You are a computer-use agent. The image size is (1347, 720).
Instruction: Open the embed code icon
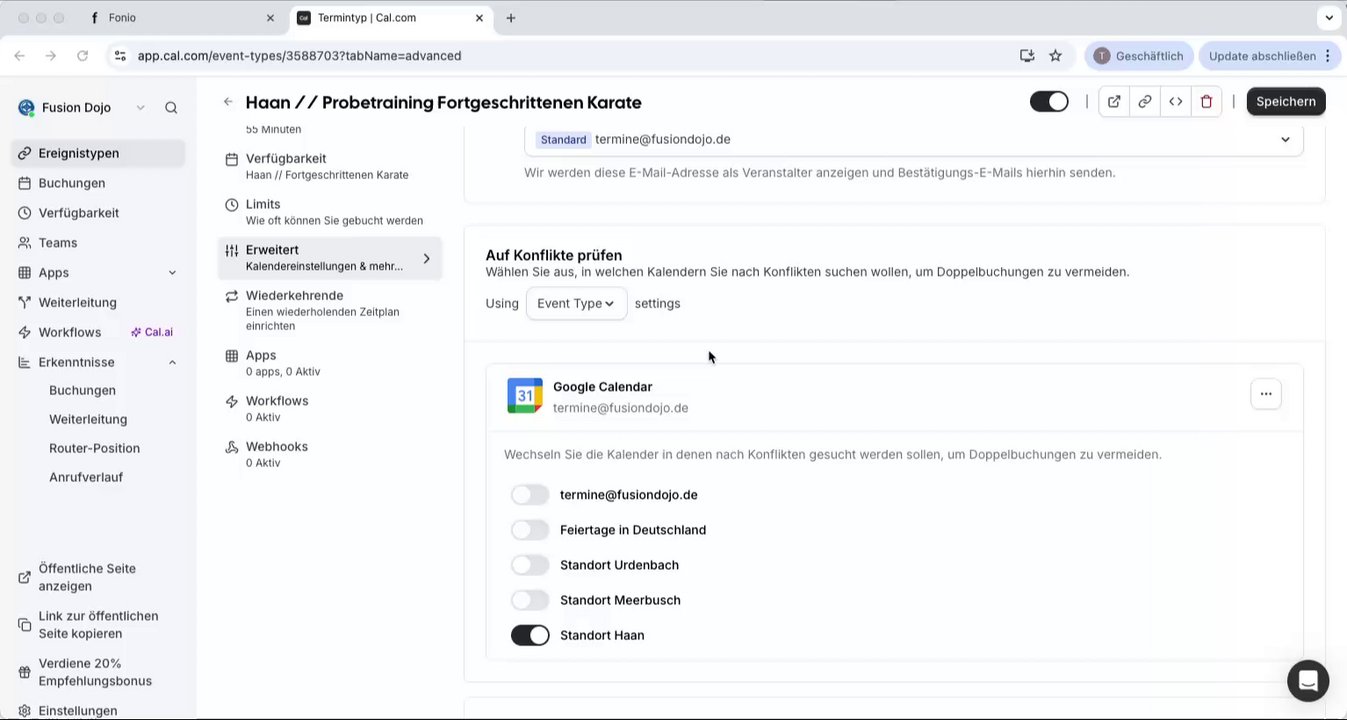[x=1176, y=101]
